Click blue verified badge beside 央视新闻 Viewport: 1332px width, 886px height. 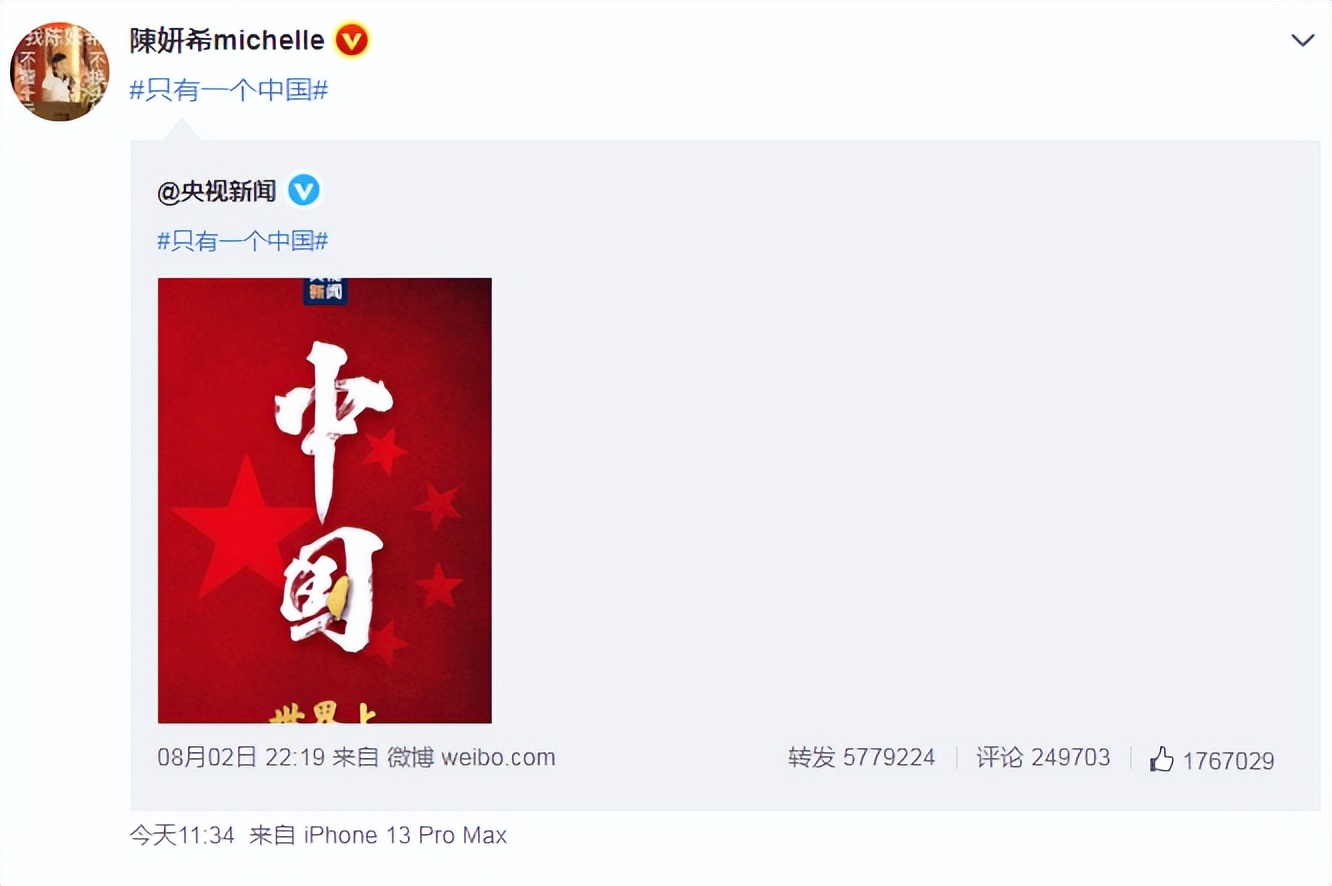[304, 190]
